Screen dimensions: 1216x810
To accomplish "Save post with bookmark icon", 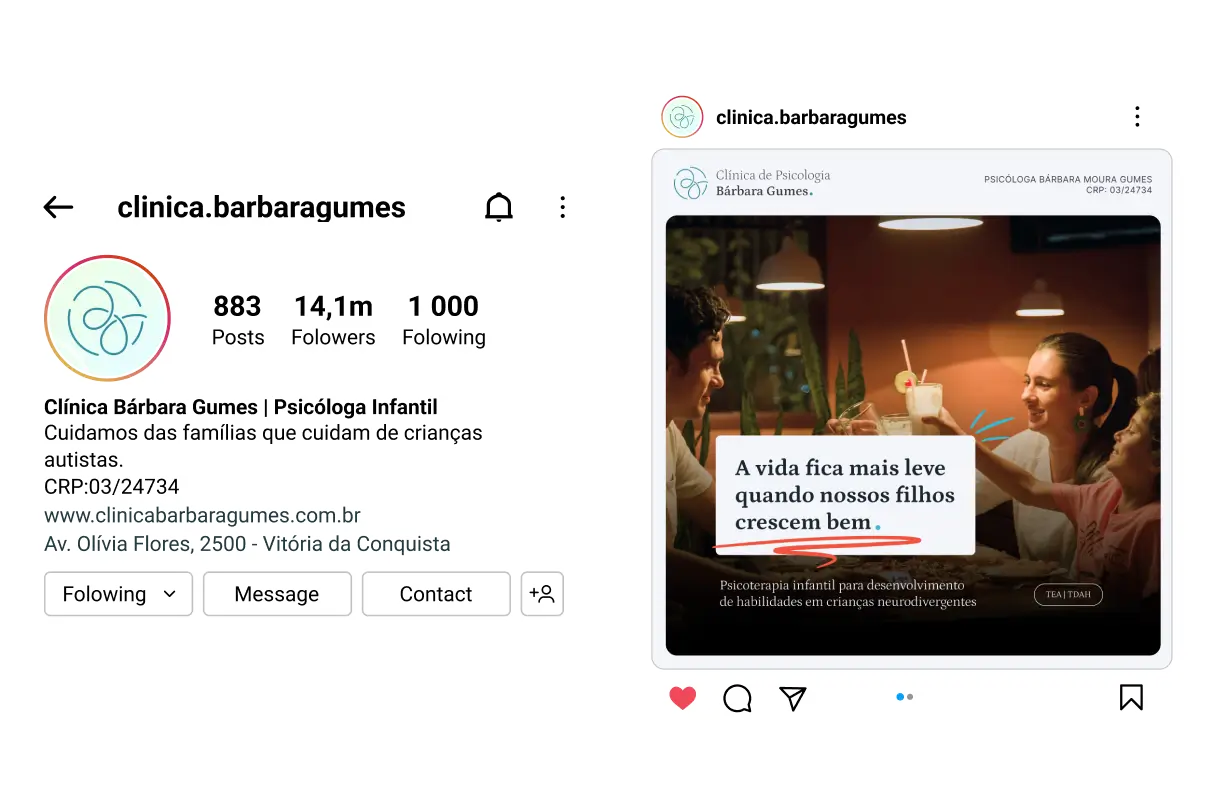I will tap(1131, 697).
